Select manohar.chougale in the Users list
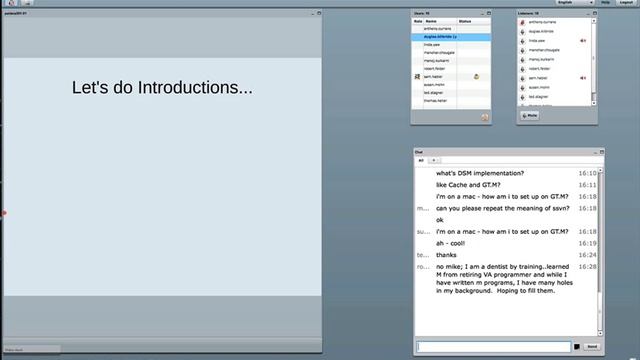This screenshot has height=360, width=640. coord(451,53)
